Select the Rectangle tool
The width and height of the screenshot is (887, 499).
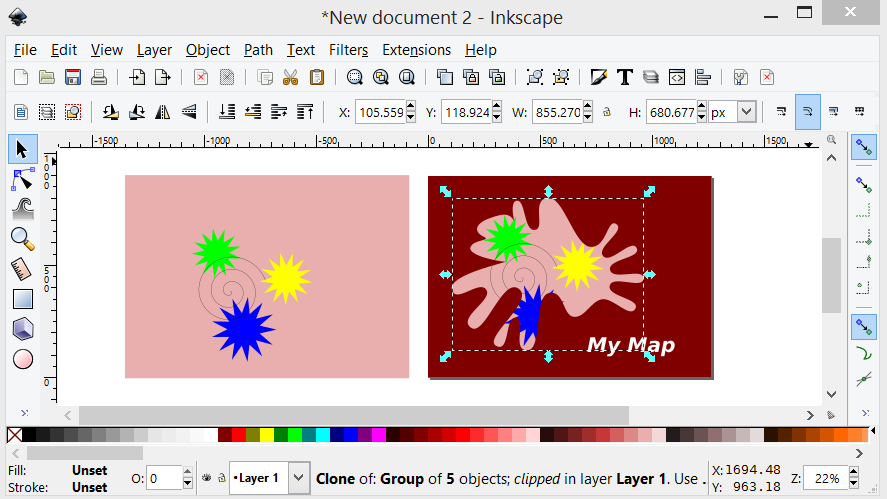click(x=22, y=298)
